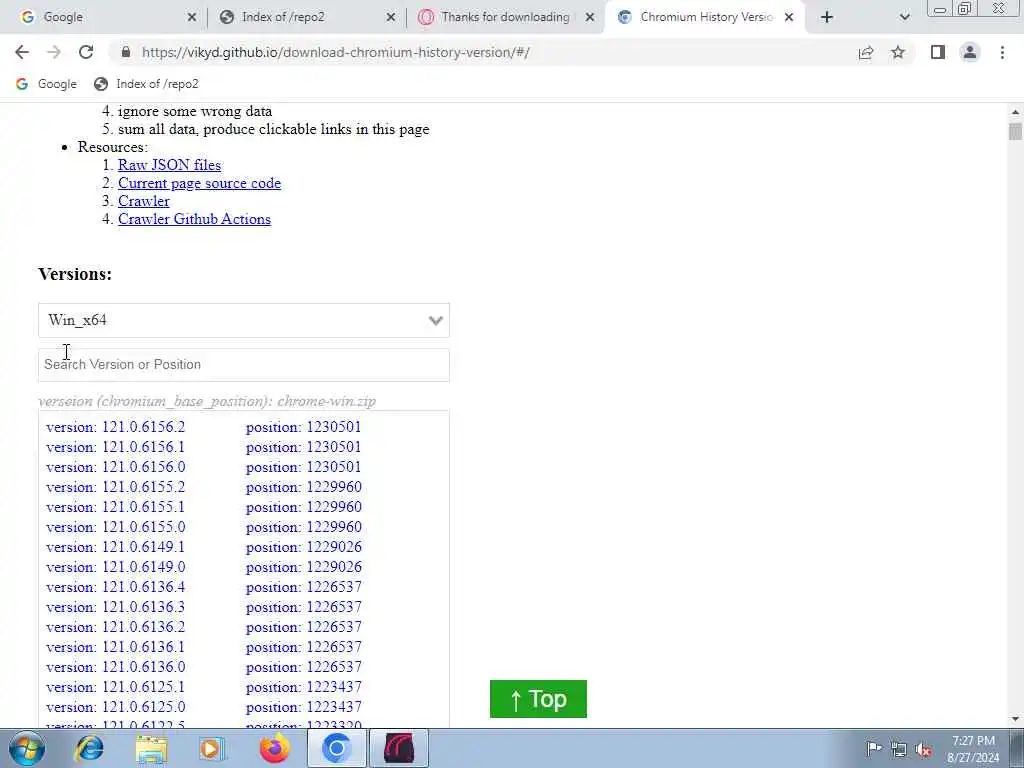Click the address bar URL
1024x768 pixels.
click(336, 52)
